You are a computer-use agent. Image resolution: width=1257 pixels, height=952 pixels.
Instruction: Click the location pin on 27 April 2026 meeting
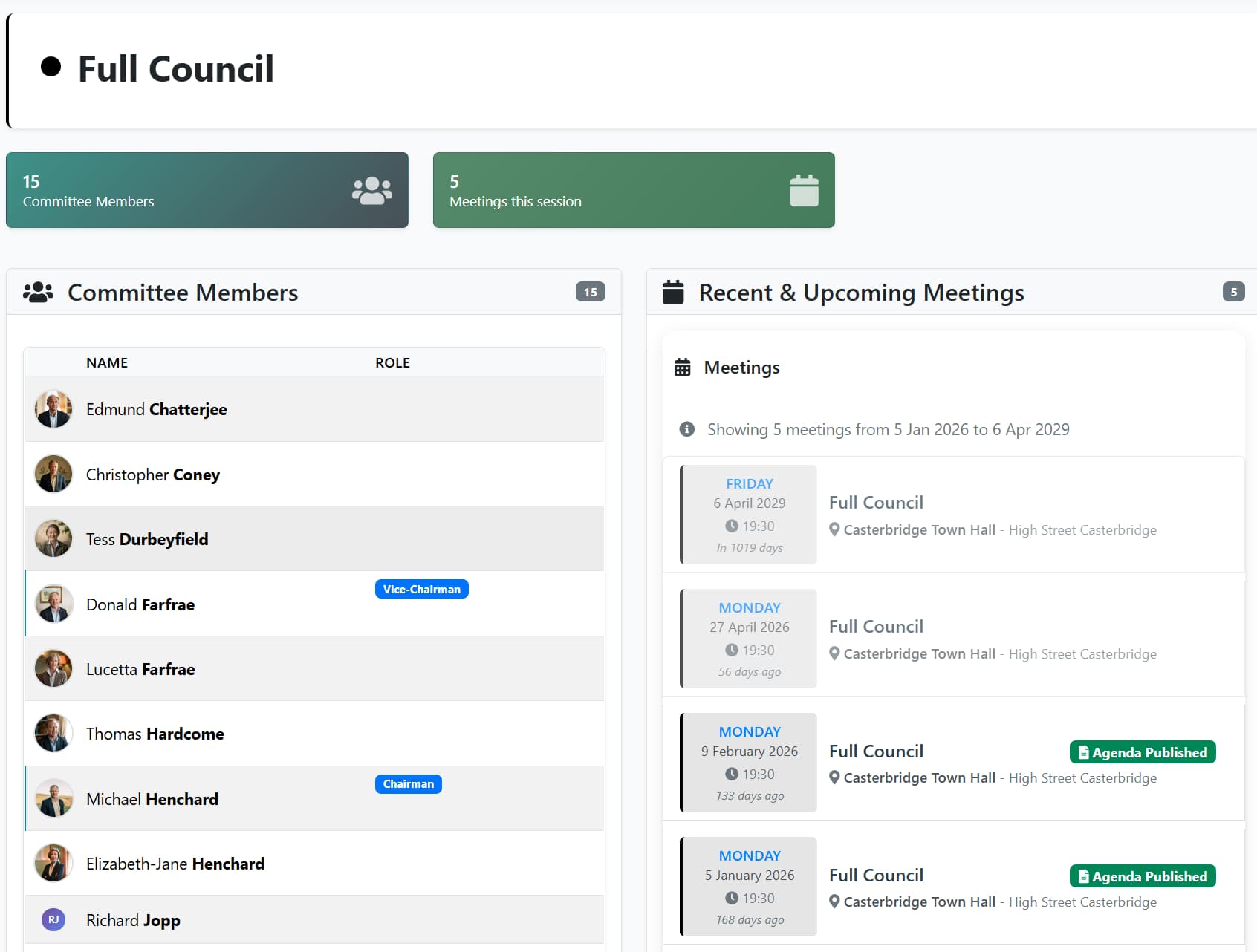(x=834, y=653)
